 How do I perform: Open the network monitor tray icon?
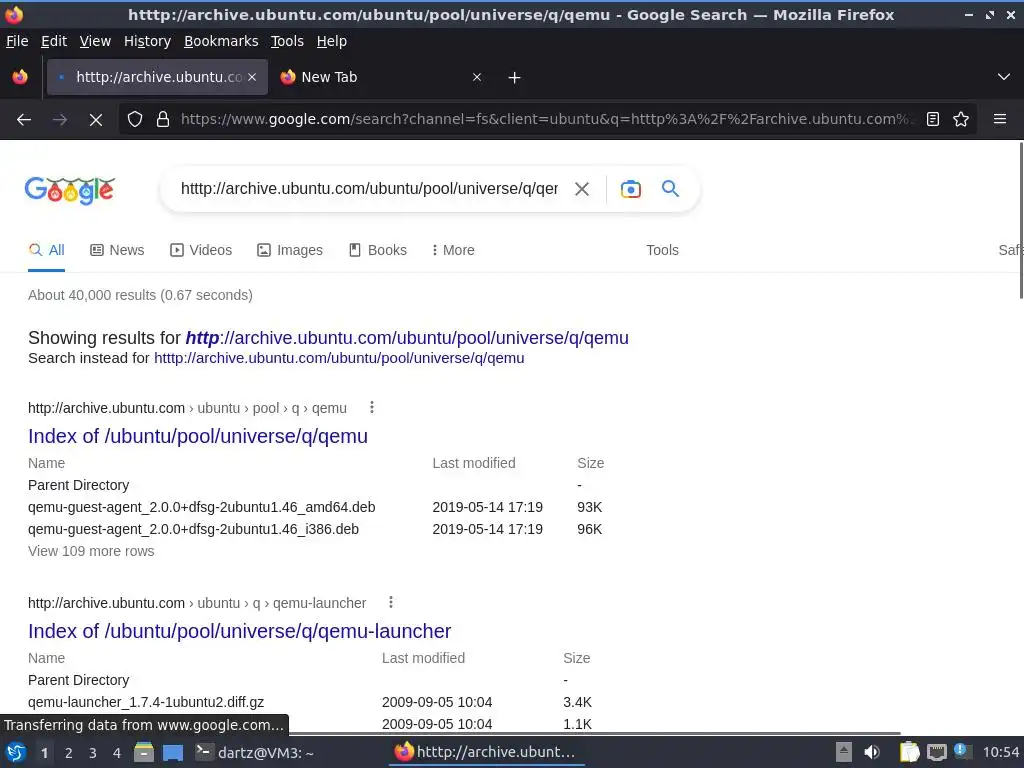[936, 752]
